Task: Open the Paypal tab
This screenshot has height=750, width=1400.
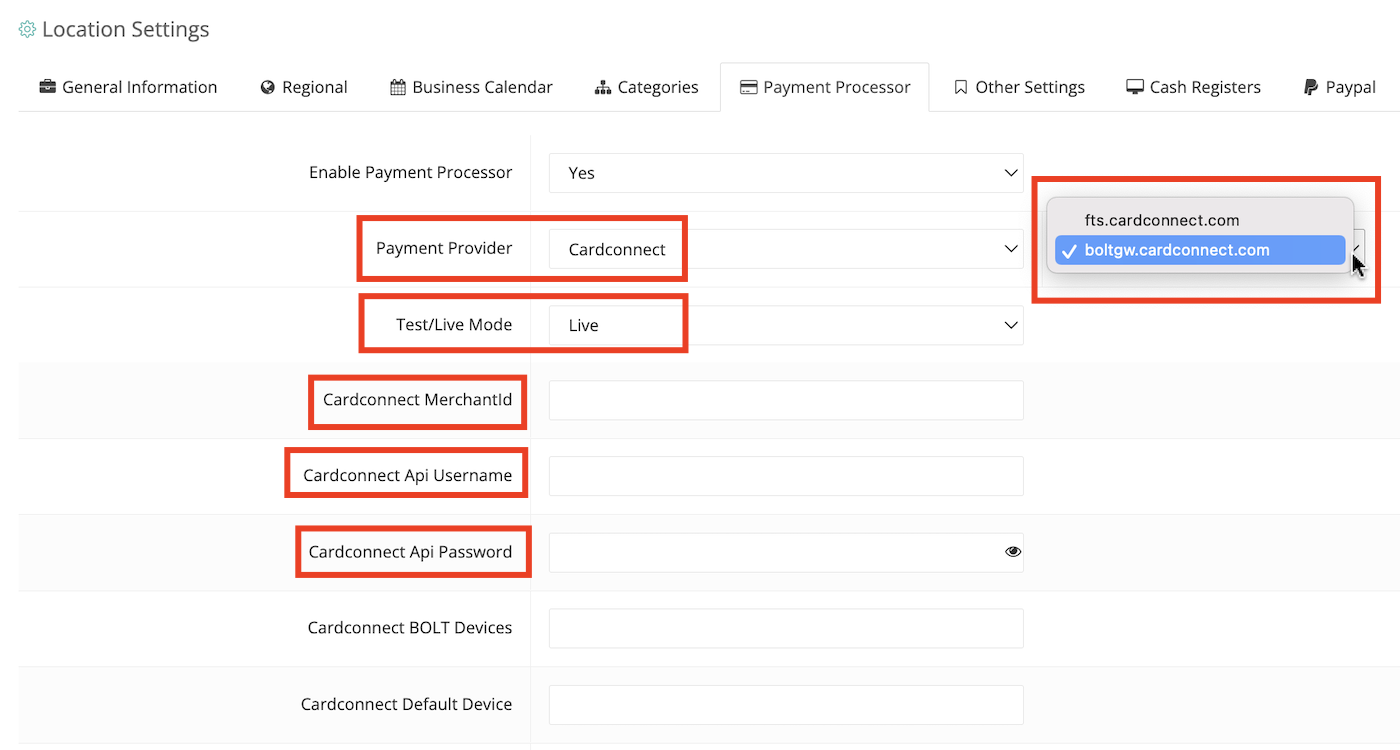Action: point(1340,87)
